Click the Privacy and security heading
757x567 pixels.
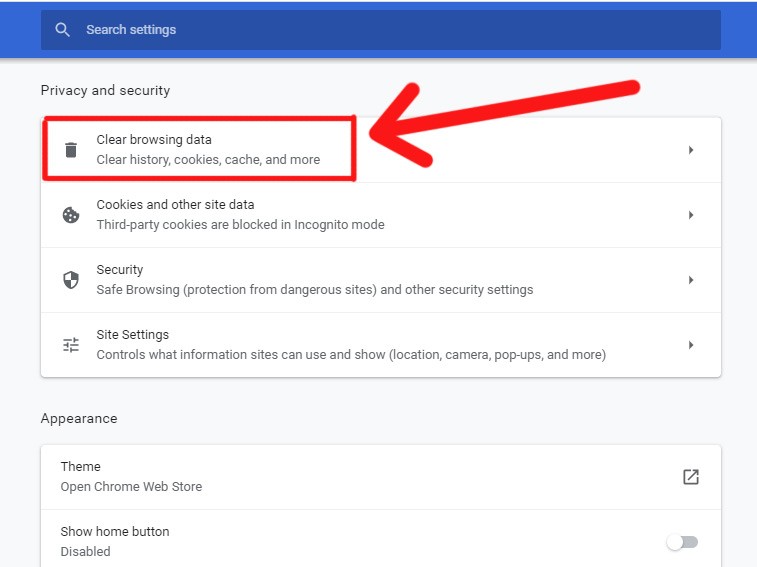pyautogui.click(x=105, y=90)
